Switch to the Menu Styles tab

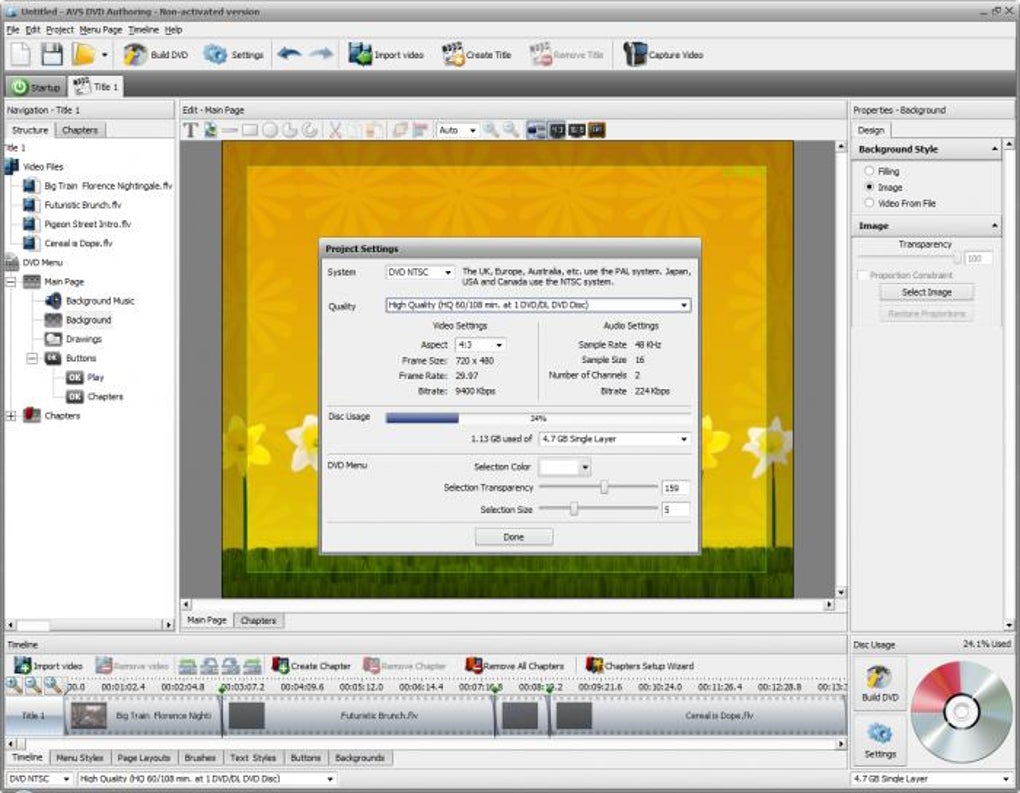click(x=79, y=758)
